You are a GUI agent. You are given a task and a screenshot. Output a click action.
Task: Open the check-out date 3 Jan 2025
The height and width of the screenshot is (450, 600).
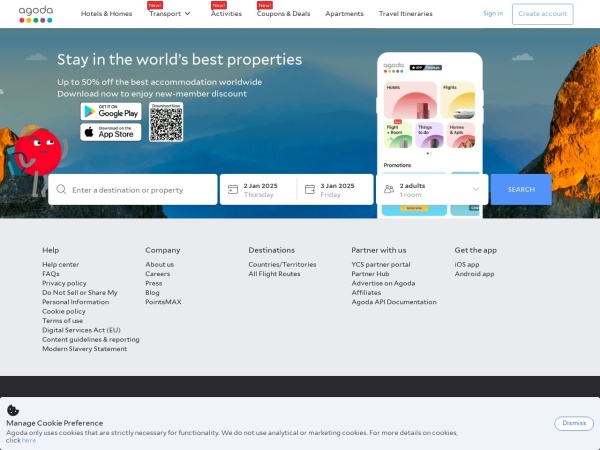click(335, 189)
